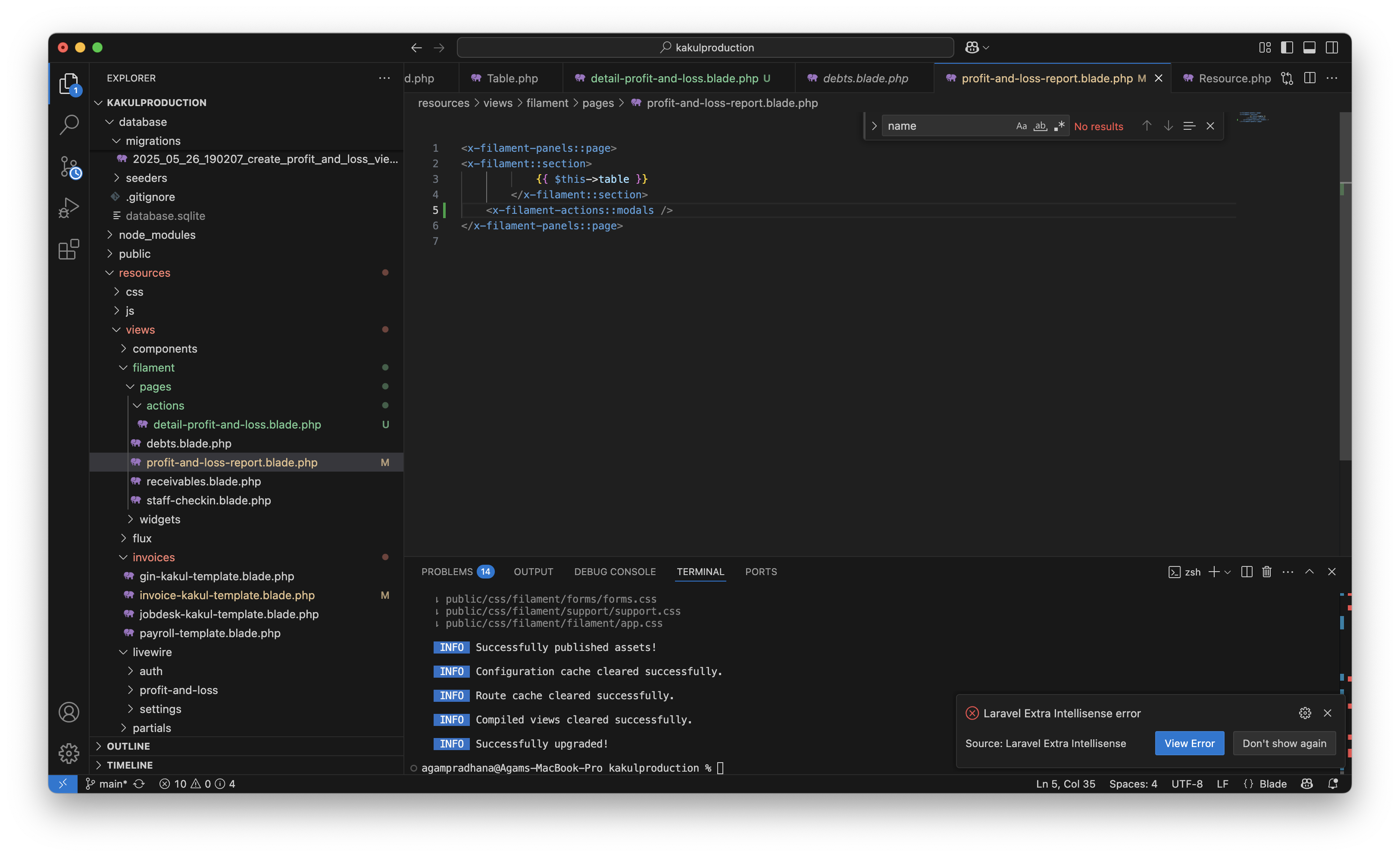Click the Accounts icon in activity bar

pyautogui.click(x=69, y=712)
